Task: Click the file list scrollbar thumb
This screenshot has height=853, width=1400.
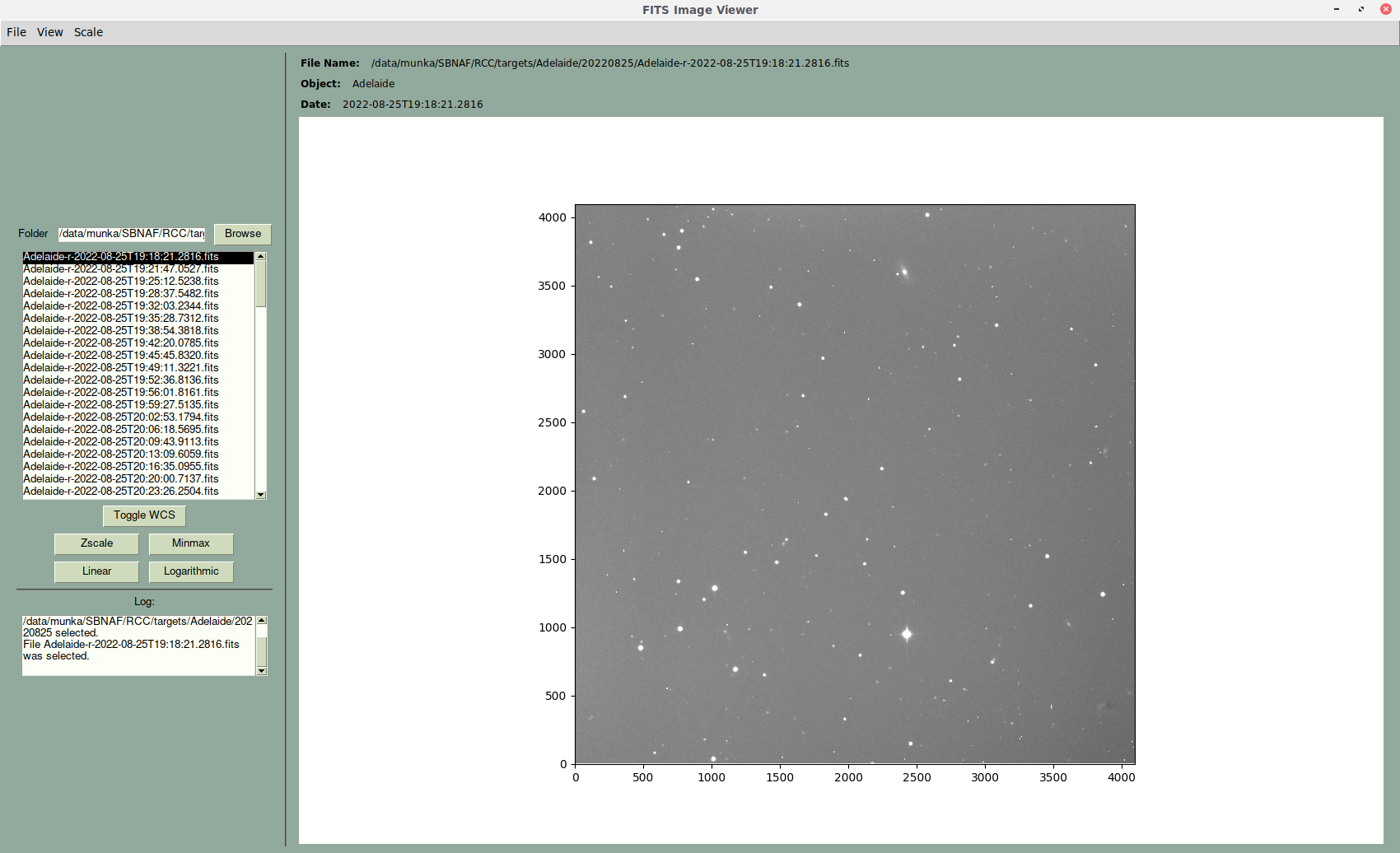Action: [261, 284]
